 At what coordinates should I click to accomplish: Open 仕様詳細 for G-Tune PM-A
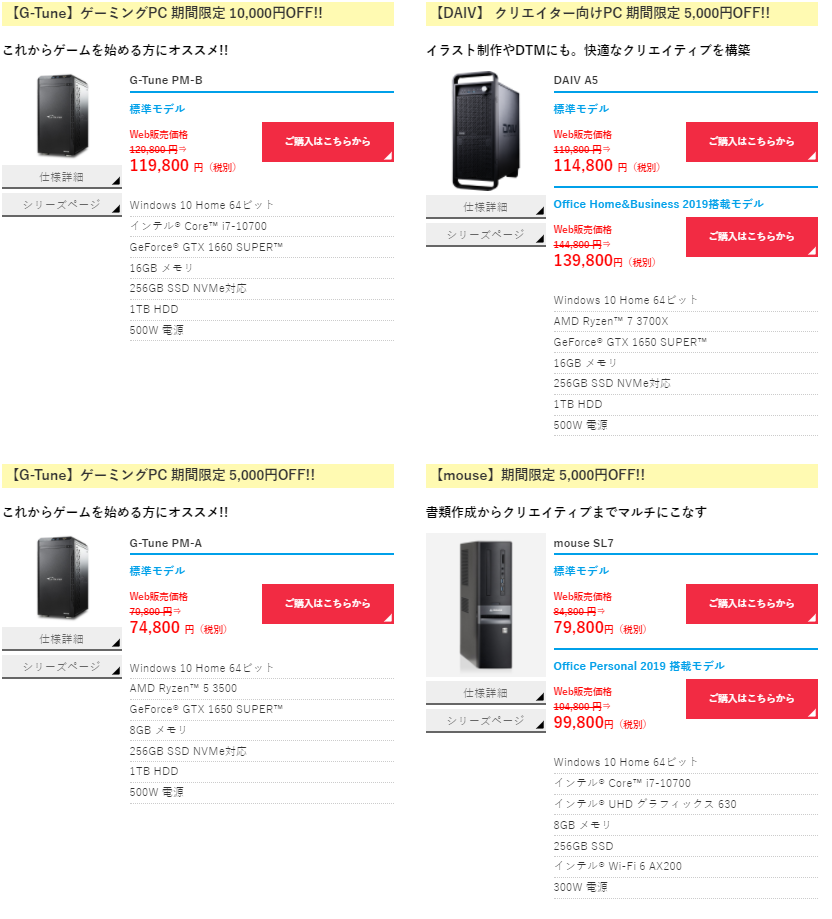[62, 639]
